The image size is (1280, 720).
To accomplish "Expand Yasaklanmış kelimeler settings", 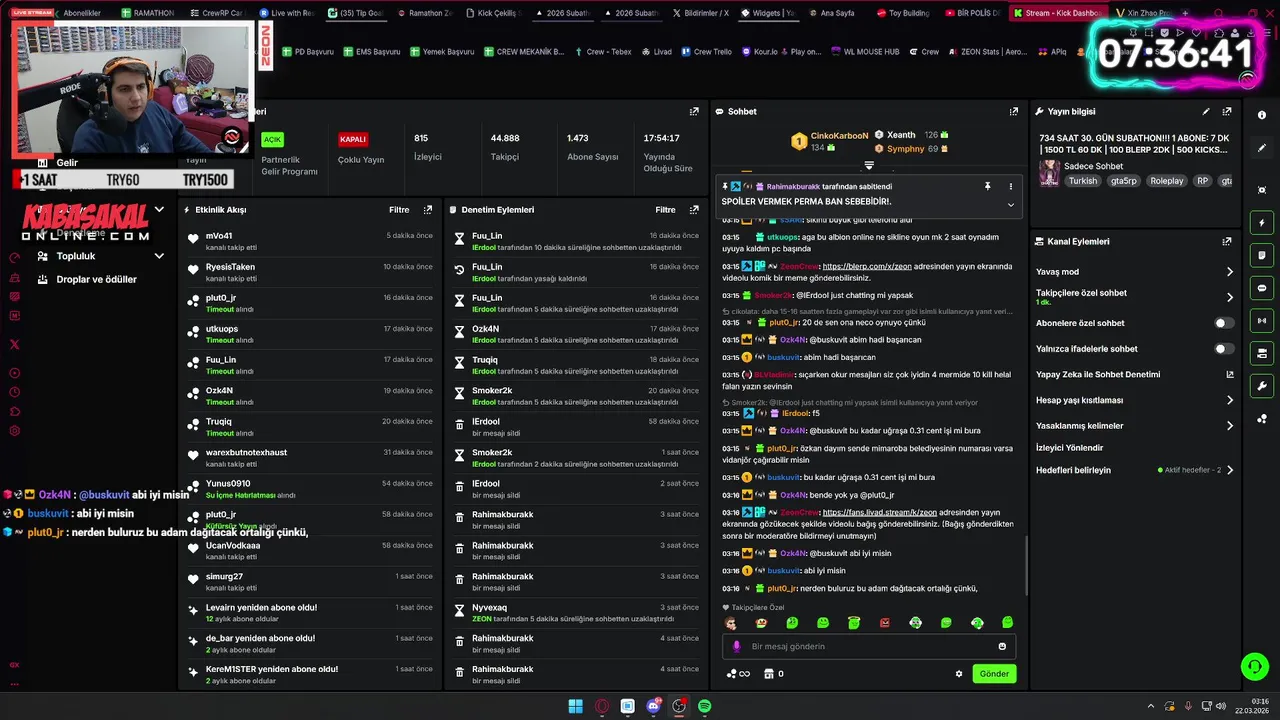I will click(1229, 426).
